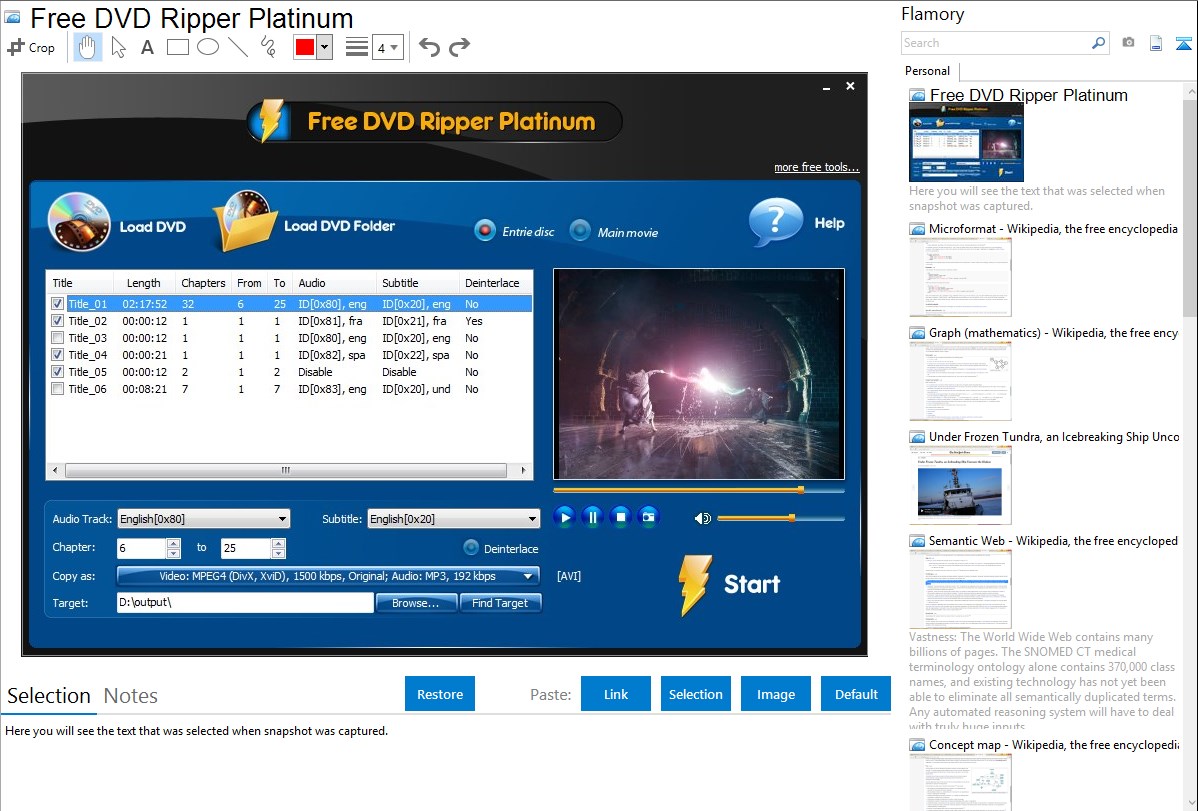The image size is (1198, 811).
Task: Click the Flamory search magnifier icon
Action: click(1098, 43)
